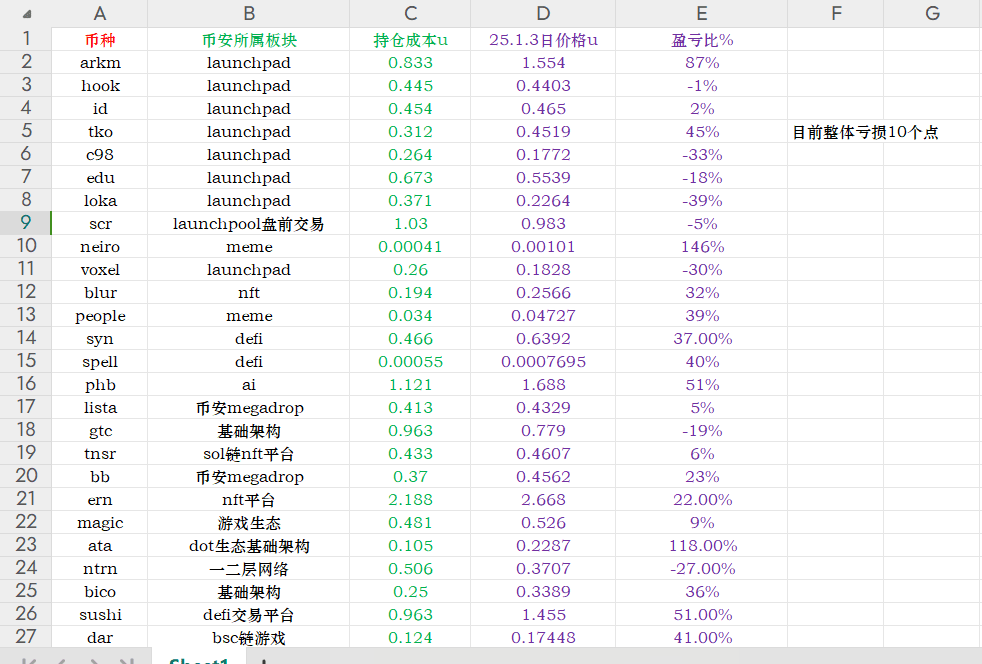The width and height of the screenshot is (982, 664).
Task: Select sushi price cell 1.455
Action: [543, 615]
